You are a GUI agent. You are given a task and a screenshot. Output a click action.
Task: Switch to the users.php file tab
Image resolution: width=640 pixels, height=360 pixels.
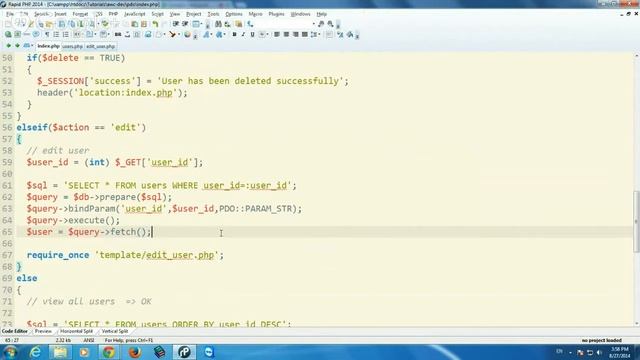pyautogui.click(x=73, y=47)
